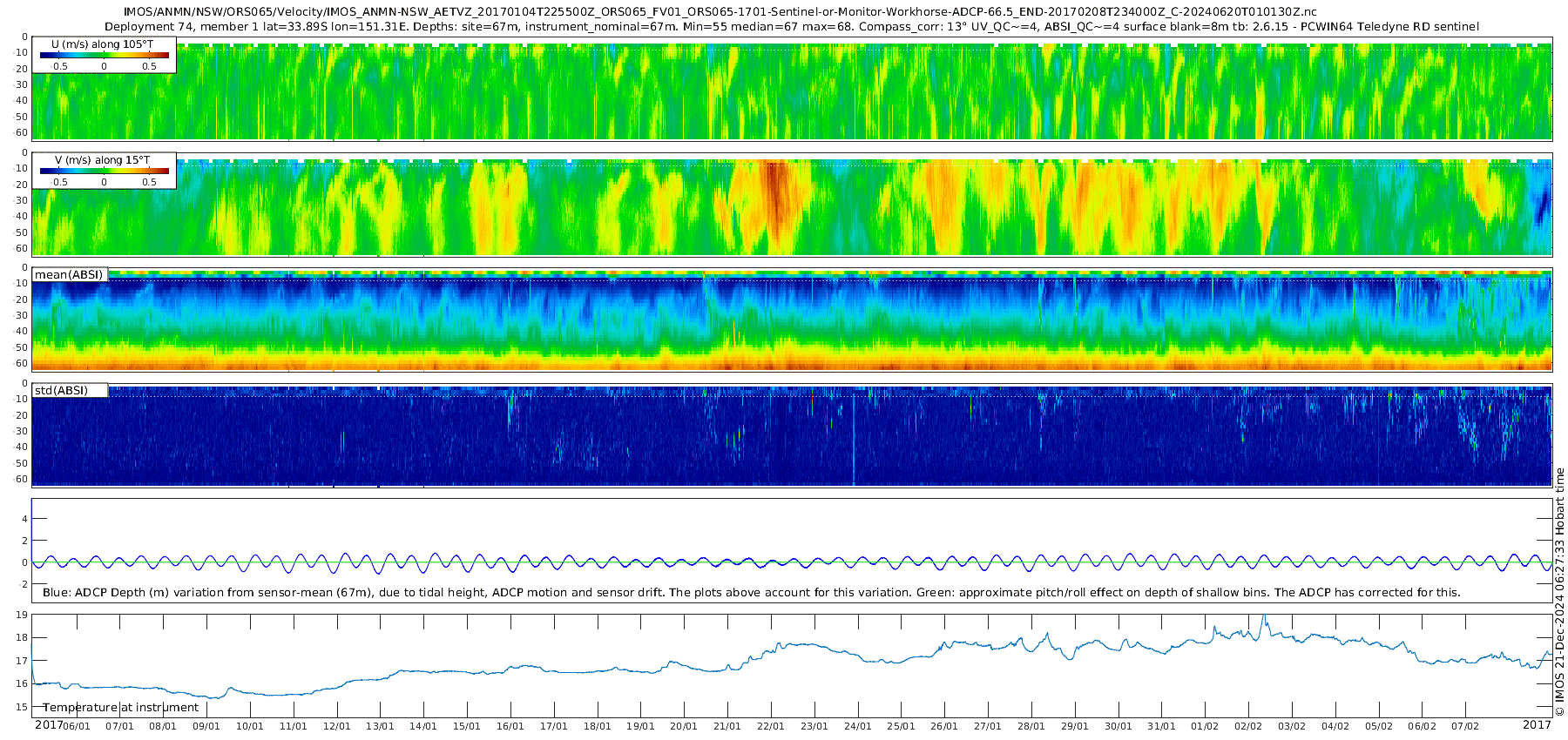This screenshot has height=740, width=1568.
Task: Click the 05/02 date tick label
Action: (x=1379, y=727)
